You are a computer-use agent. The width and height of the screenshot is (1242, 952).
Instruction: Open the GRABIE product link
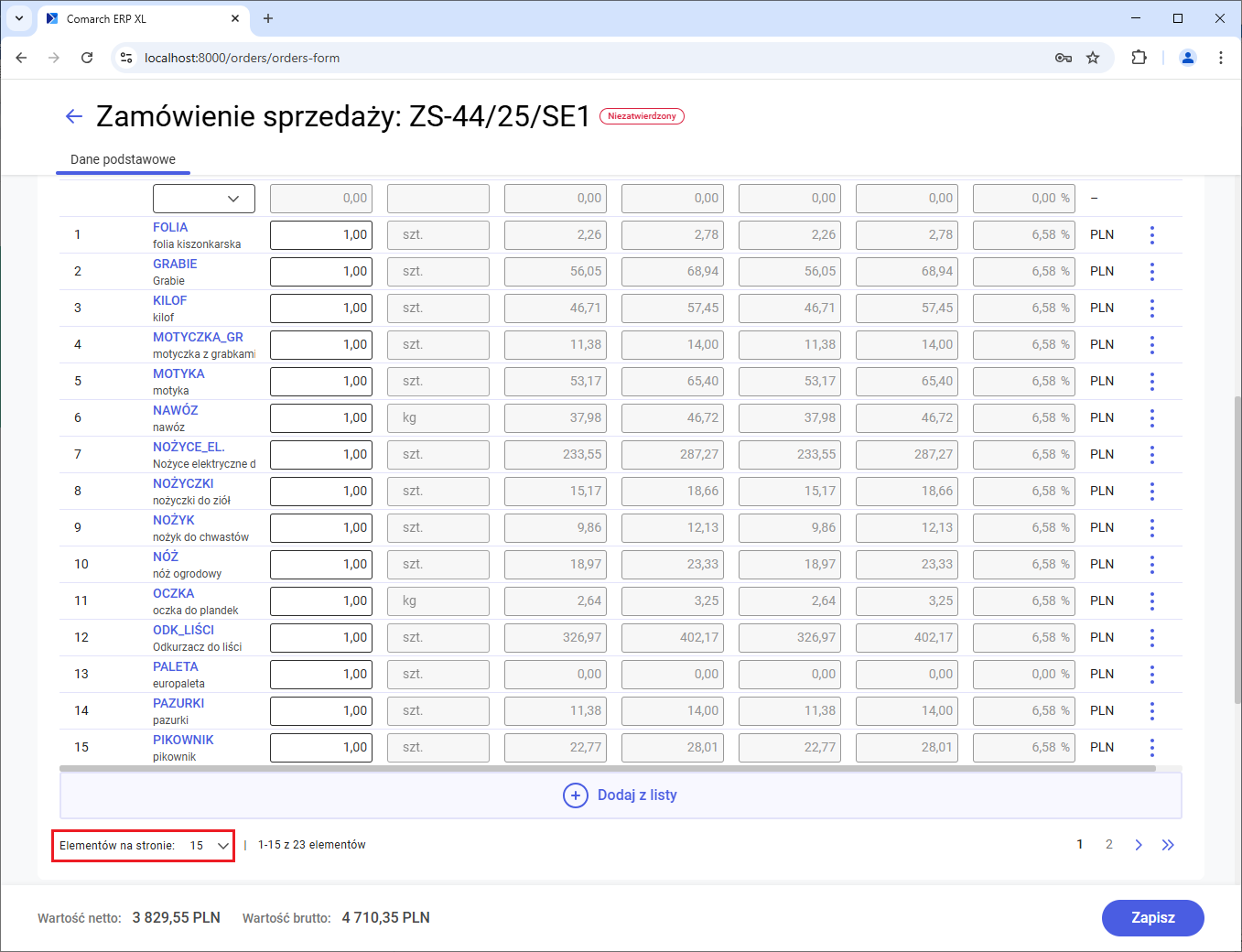[x=175, y=264]
